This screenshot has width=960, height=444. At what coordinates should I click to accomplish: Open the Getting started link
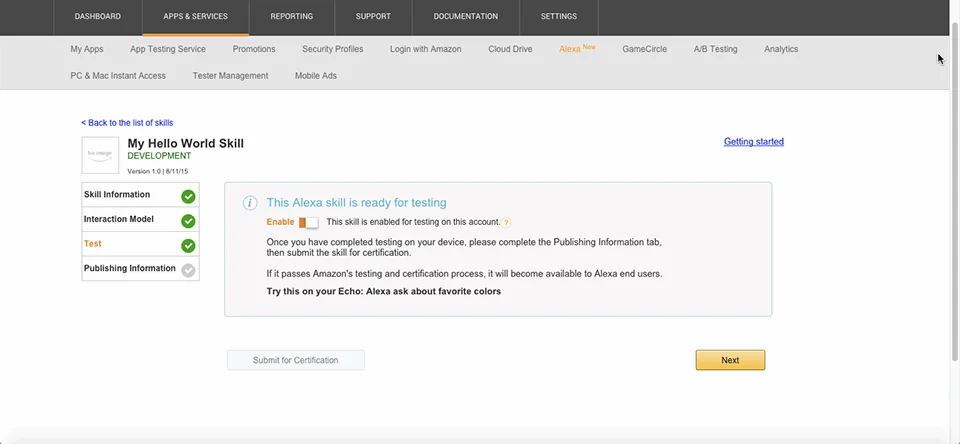[x=754, y=141]
